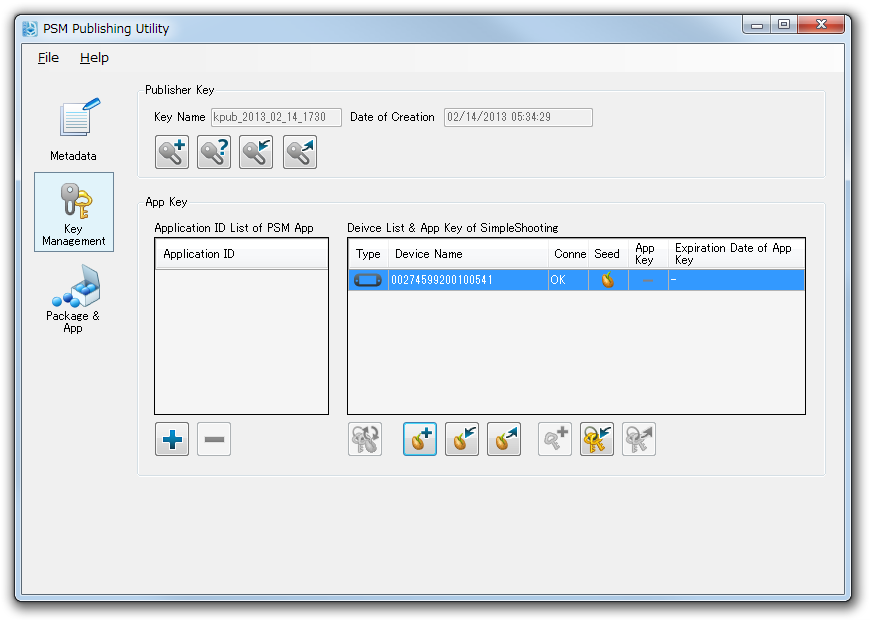Click the Application ID column header
Viewport: 870px width, 620px height.
241,254
